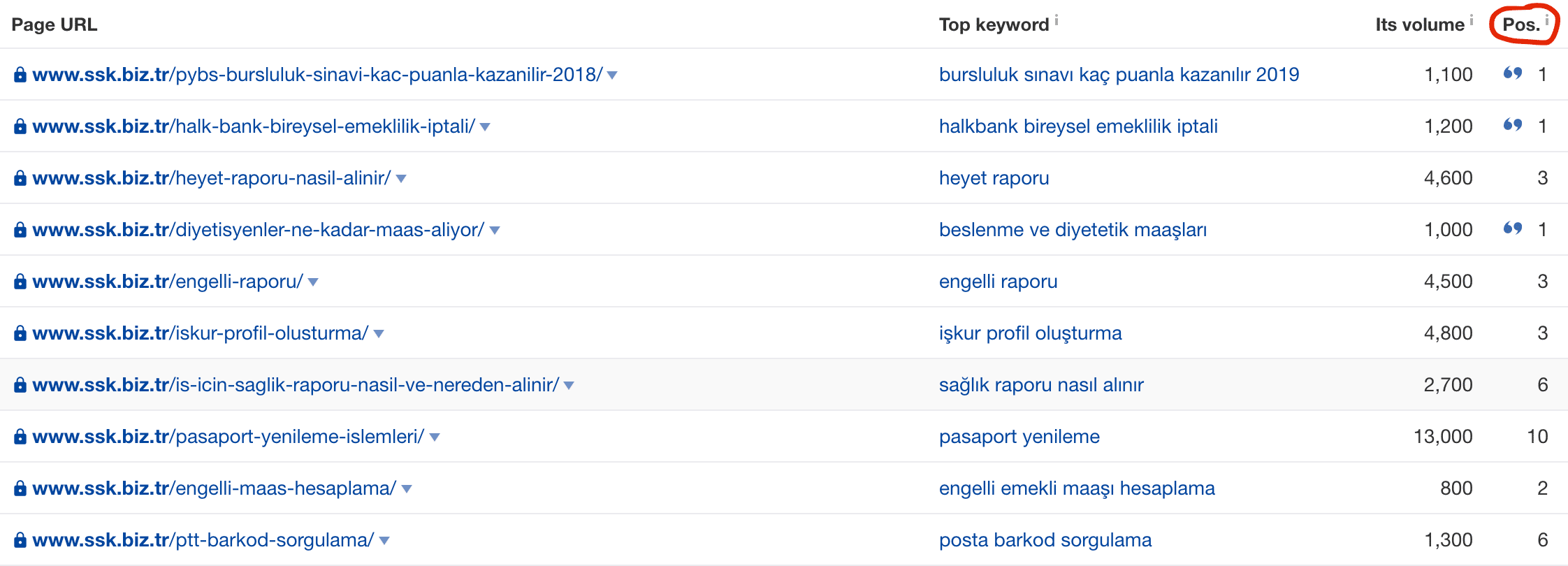Click volume value 1,200 in halkbank row
Image resolution: width=1568 pixels, height=566 pixels.
click(1449, 126)
